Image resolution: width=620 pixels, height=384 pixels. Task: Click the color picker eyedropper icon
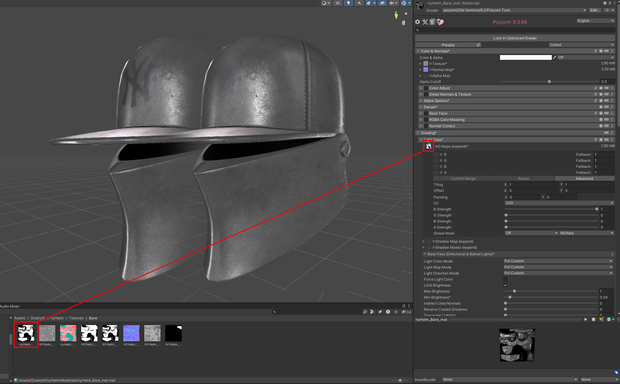pyautogui.click(x=554, y=57)
